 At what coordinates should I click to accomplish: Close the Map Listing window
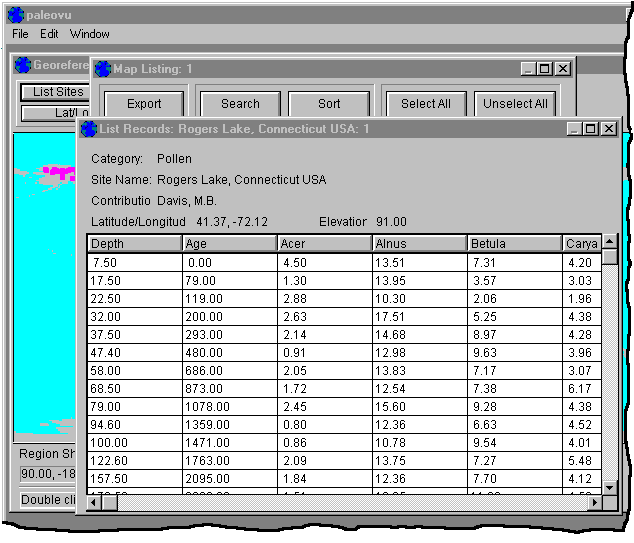coord(563,69)
